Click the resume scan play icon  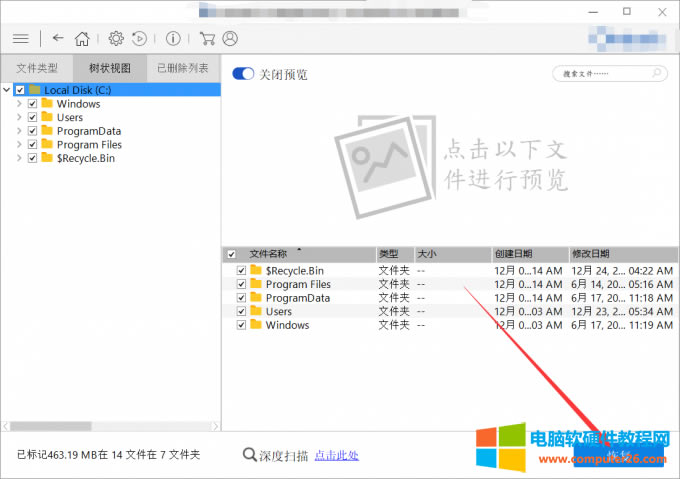(139, 39)
